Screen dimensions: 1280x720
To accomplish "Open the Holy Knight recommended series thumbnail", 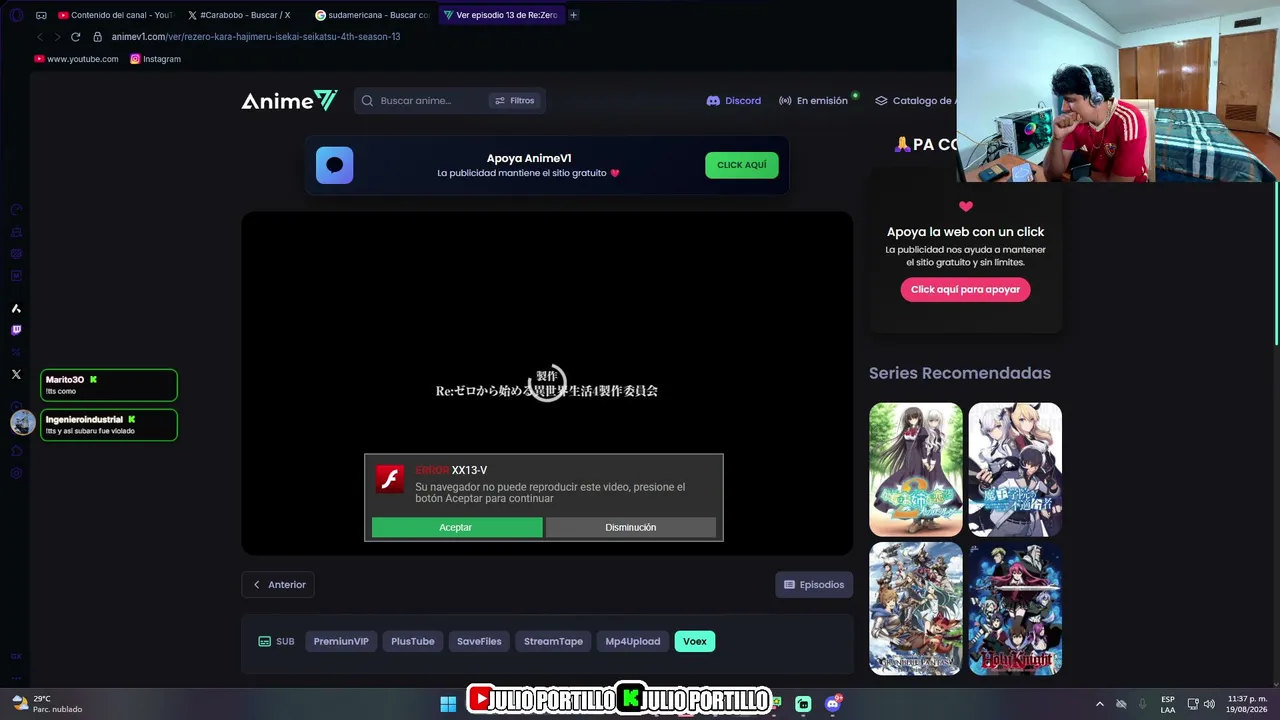I will (x=1015, y=608).
